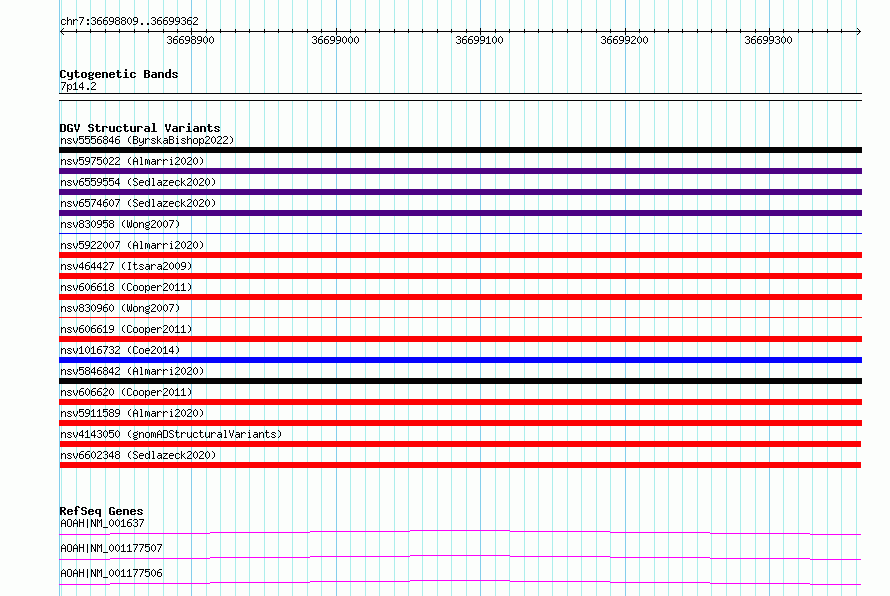Screen dimensions: 890x596
Task: Click the nsv606620 (Cooper2011) label
Action: tap(126, 392)
